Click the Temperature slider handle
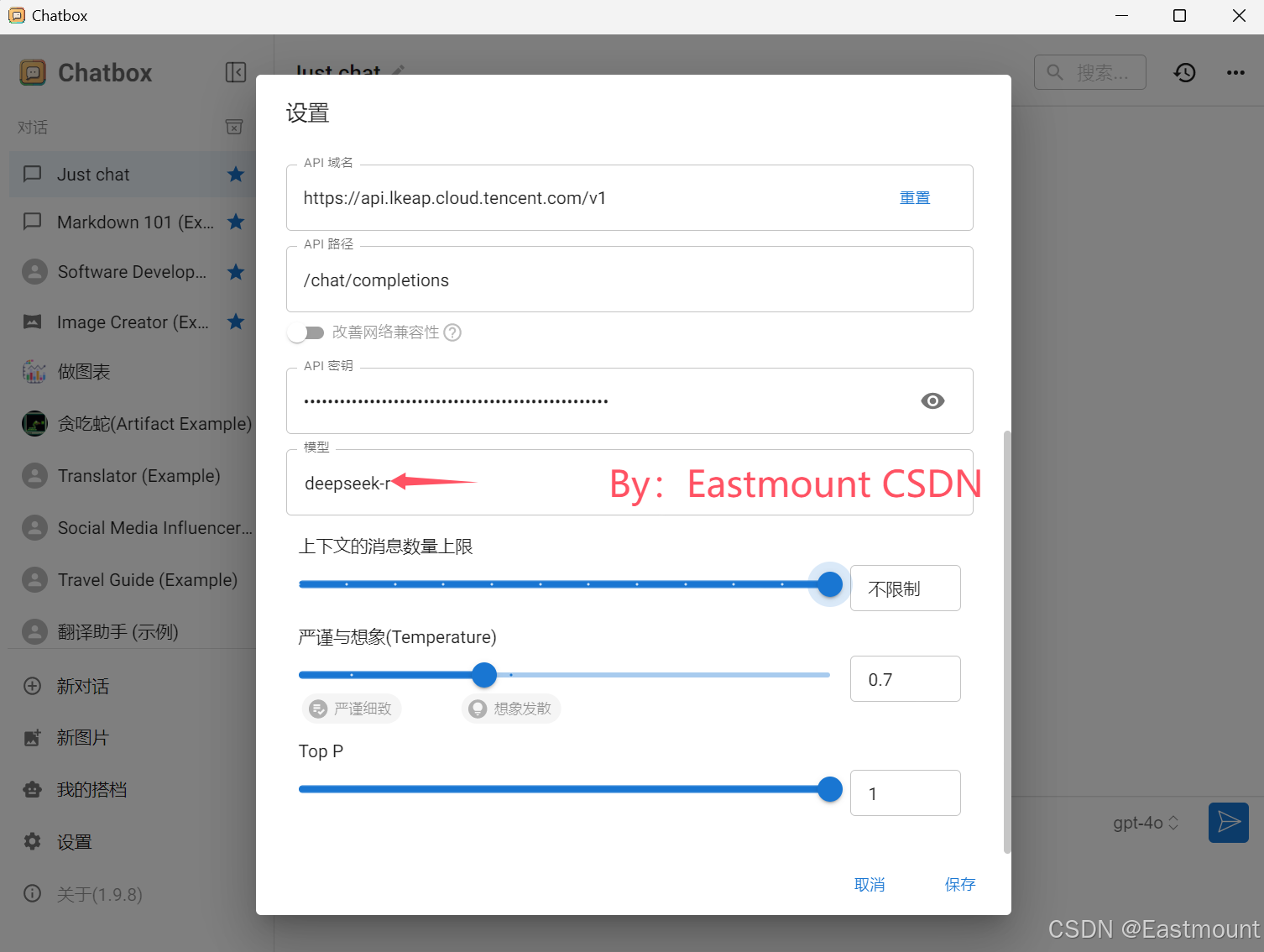 (484, 675)
